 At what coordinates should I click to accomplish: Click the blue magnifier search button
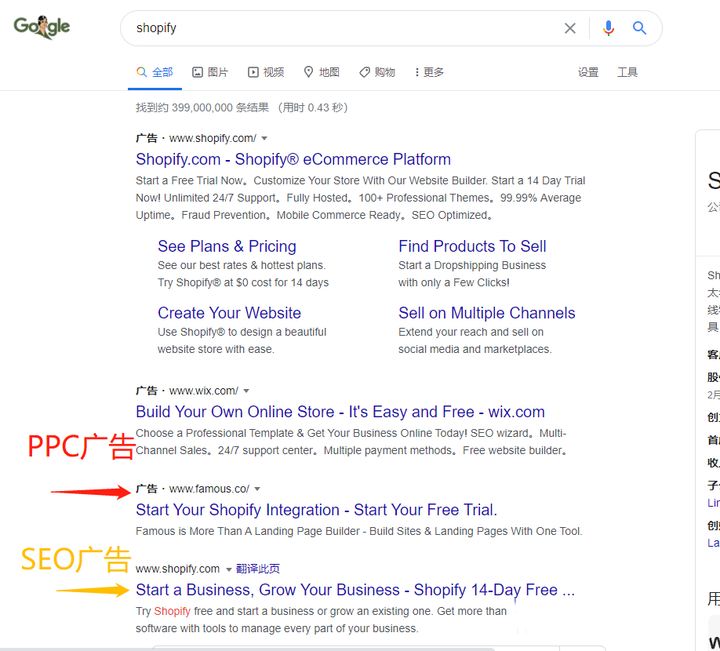639,28
